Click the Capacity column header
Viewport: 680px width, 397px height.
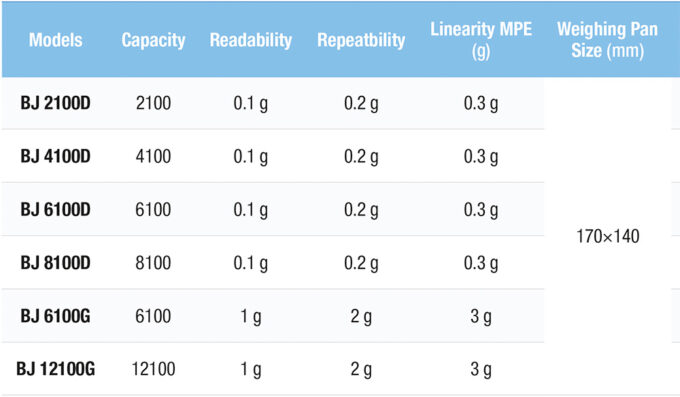153,41
